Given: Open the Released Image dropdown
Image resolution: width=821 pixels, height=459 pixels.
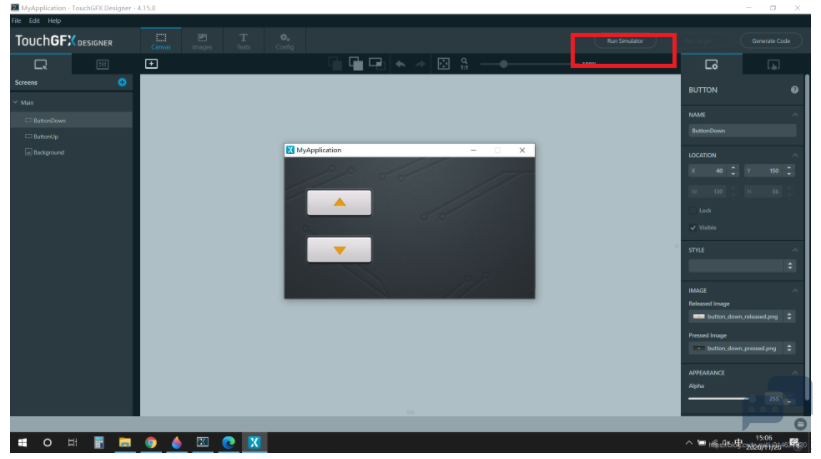Looking at the screenshot, I should pos(742,317).
